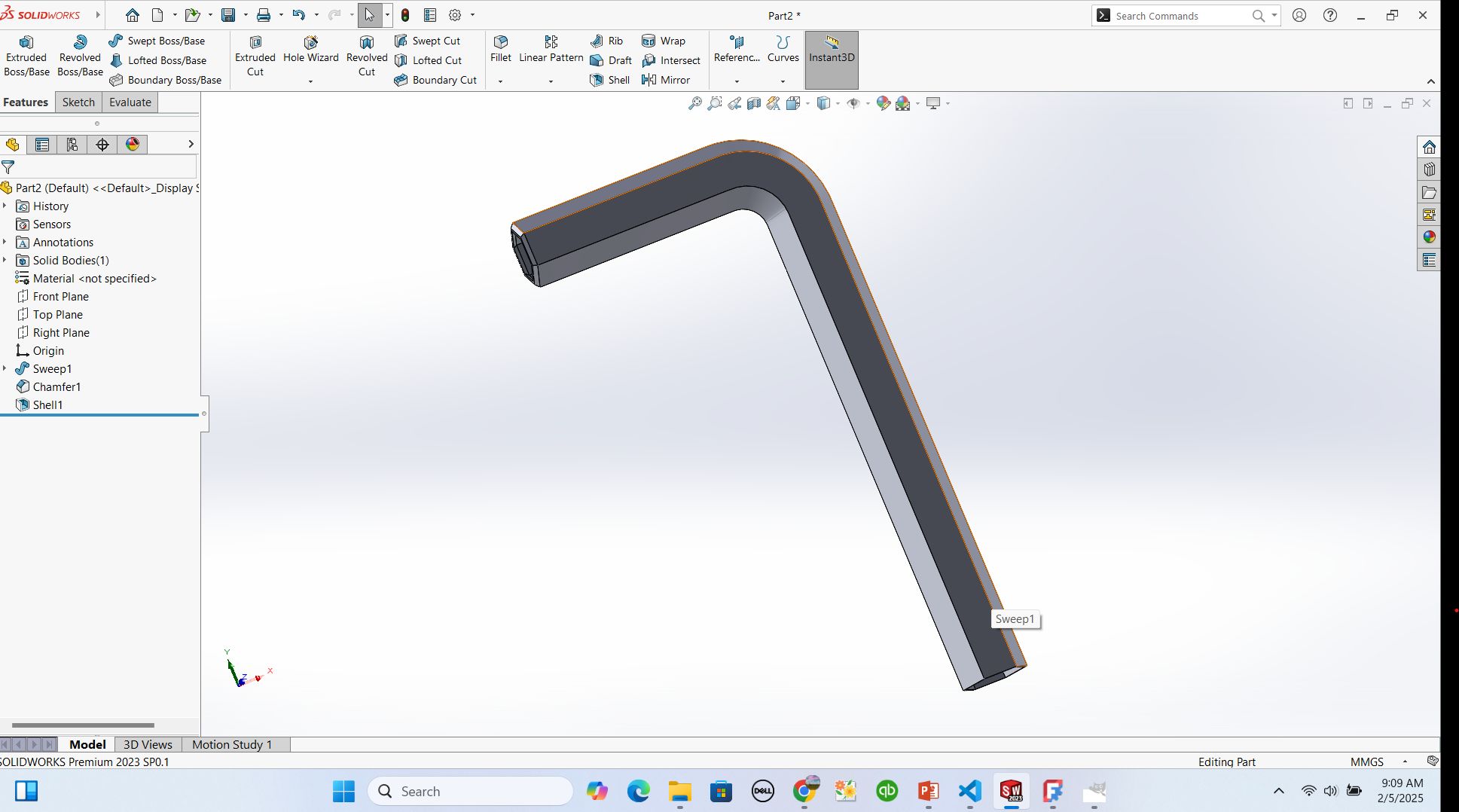Expand the Sweep1 feature
The width and height of the screenshot is (1459, 812).
pyautogui.click(x=5, y=369)
